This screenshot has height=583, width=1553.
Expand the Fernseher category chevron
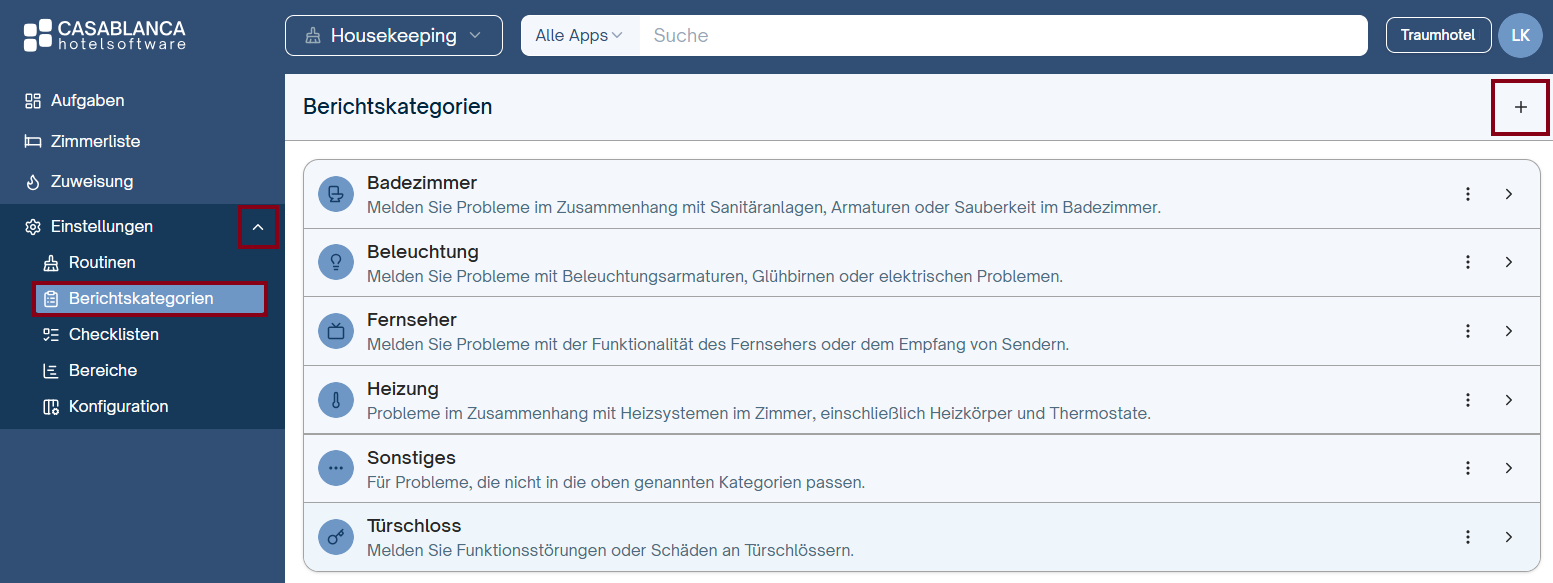point(1509,331)
